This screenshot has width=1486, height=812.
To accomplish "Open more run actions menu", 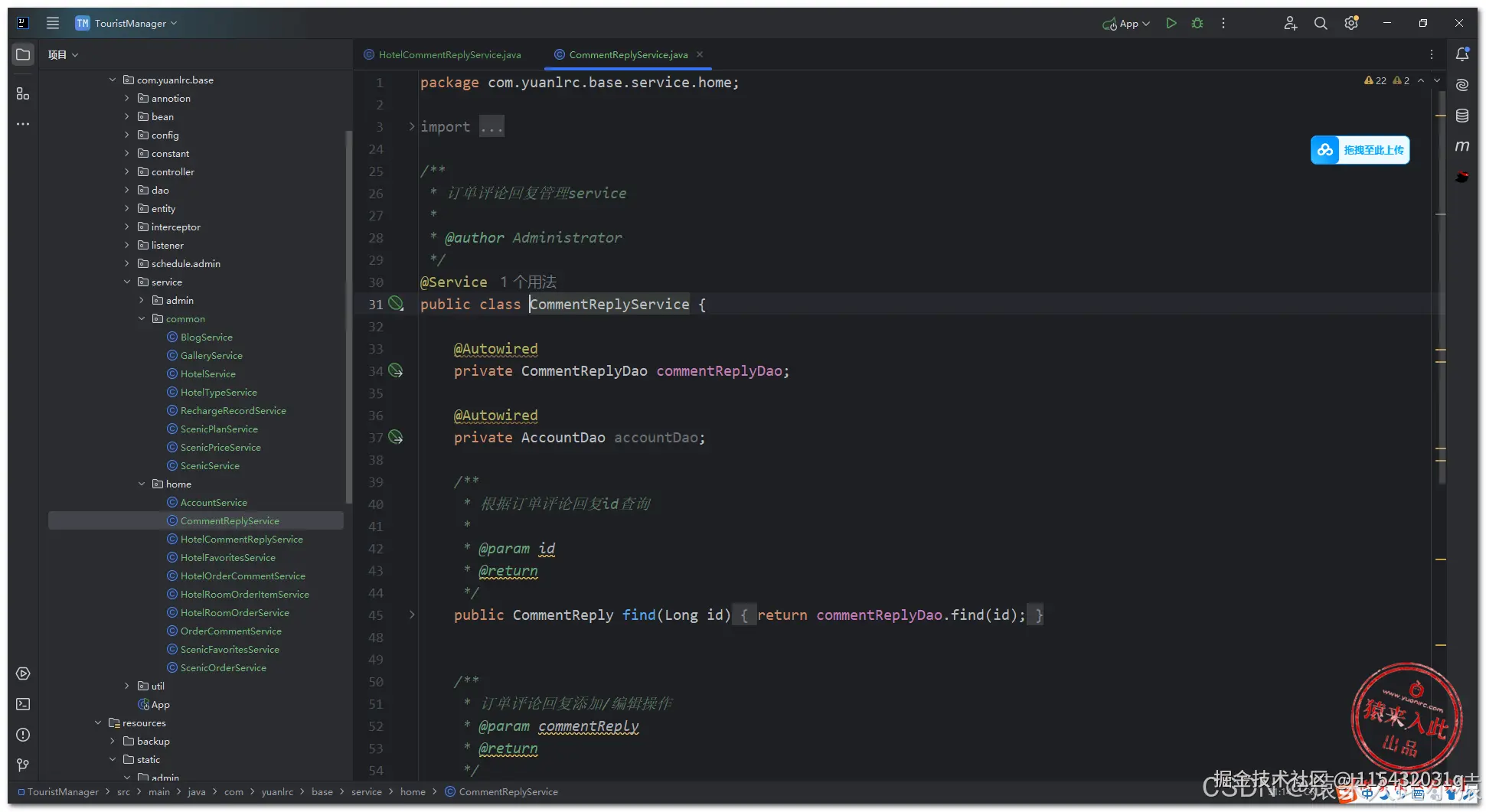I will (1223, 23).
